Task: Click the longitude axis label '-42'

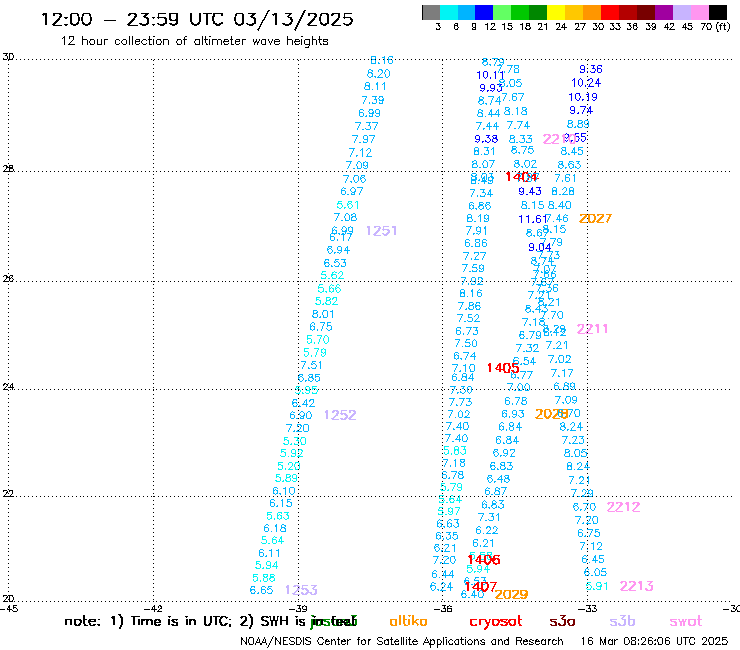Action: click(154, 609)
